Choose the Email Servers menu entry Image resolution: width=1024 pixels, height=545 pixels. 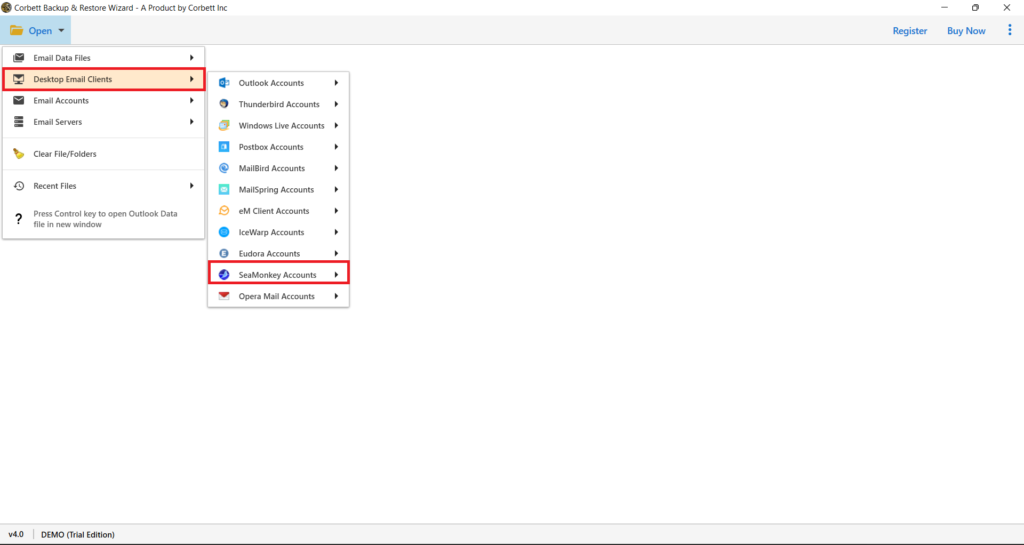tap(103, 121)
